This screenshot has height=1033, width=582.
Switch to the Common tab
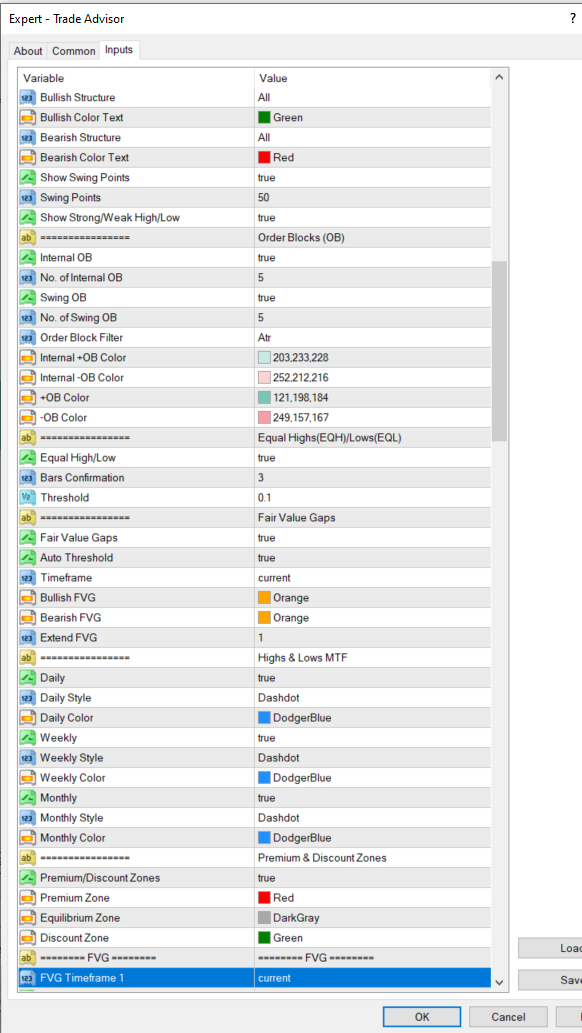pyautogui.click(x=74, y=51)
